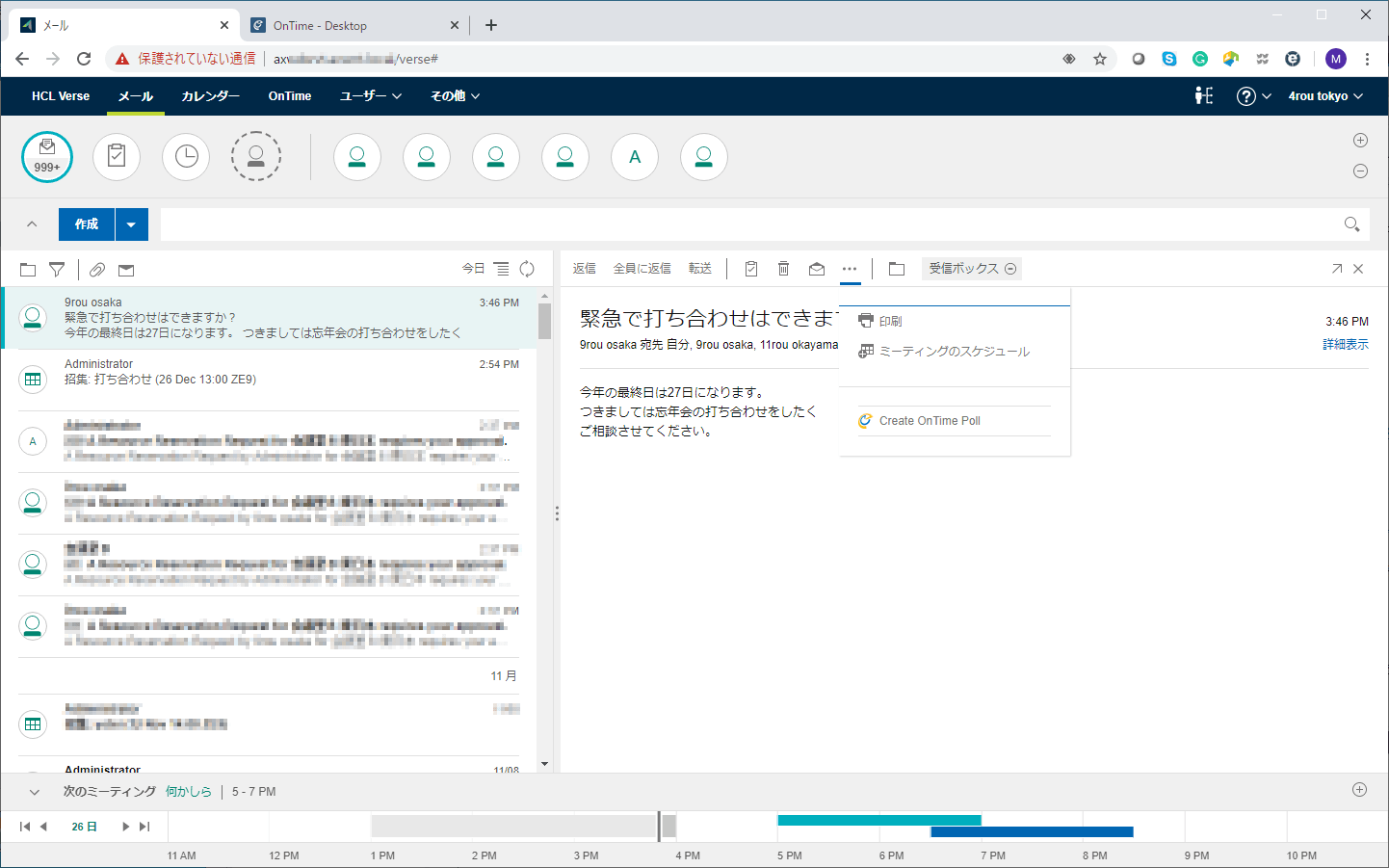The height and width of the screenshot is (868, 1389).
Task: Toggle compact message list view
Action: click(502, 269)
